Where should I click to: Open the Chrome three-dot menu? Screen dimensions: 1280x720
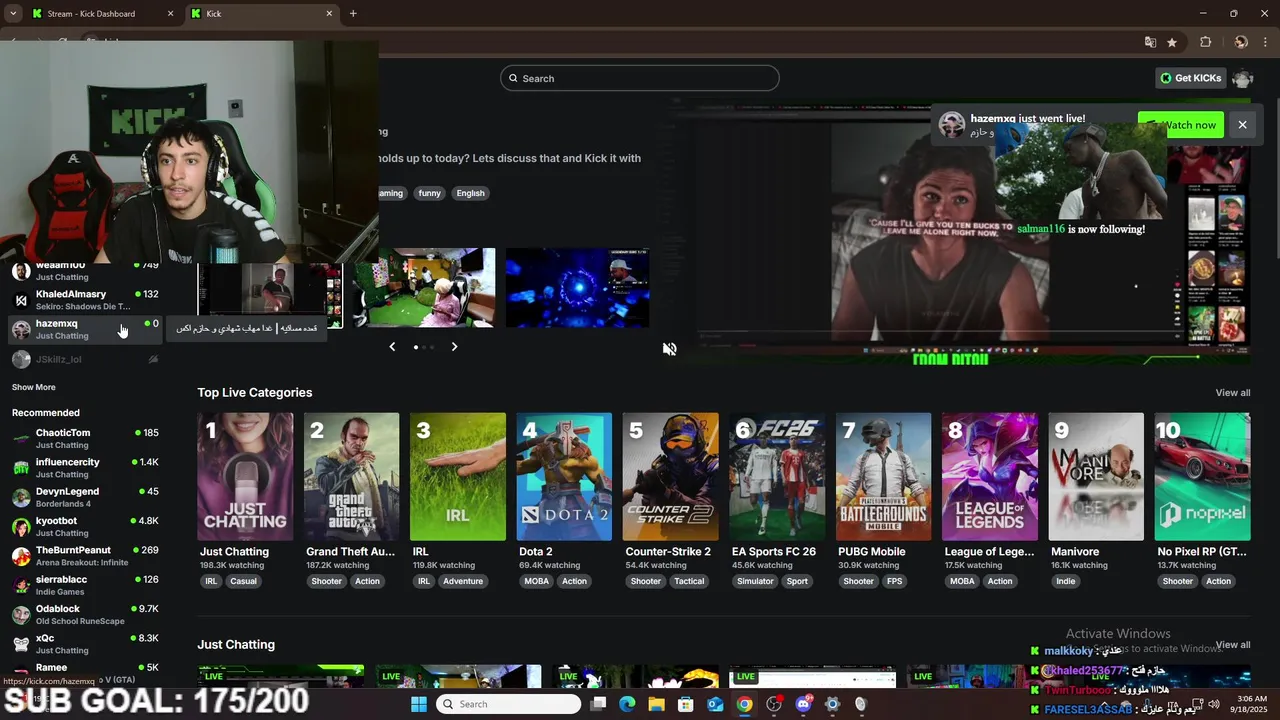coord(1266,42)
